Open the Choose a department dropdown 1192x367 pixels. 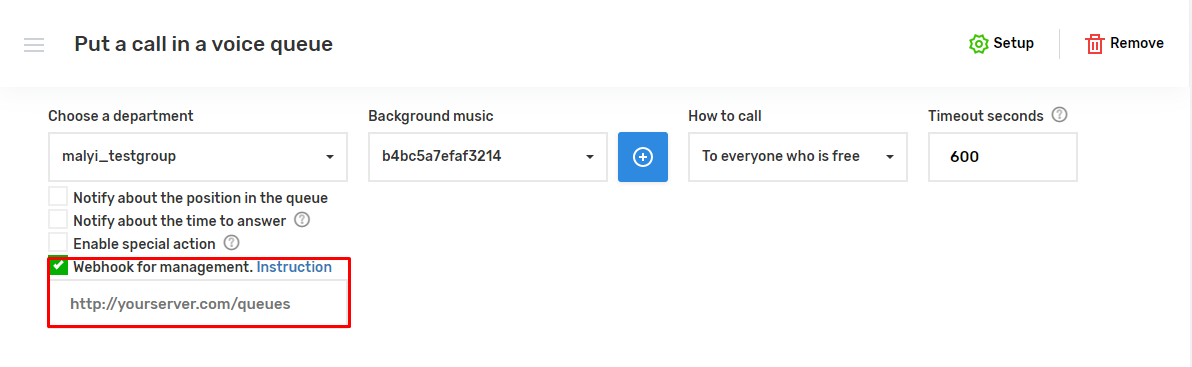(198, 157)
